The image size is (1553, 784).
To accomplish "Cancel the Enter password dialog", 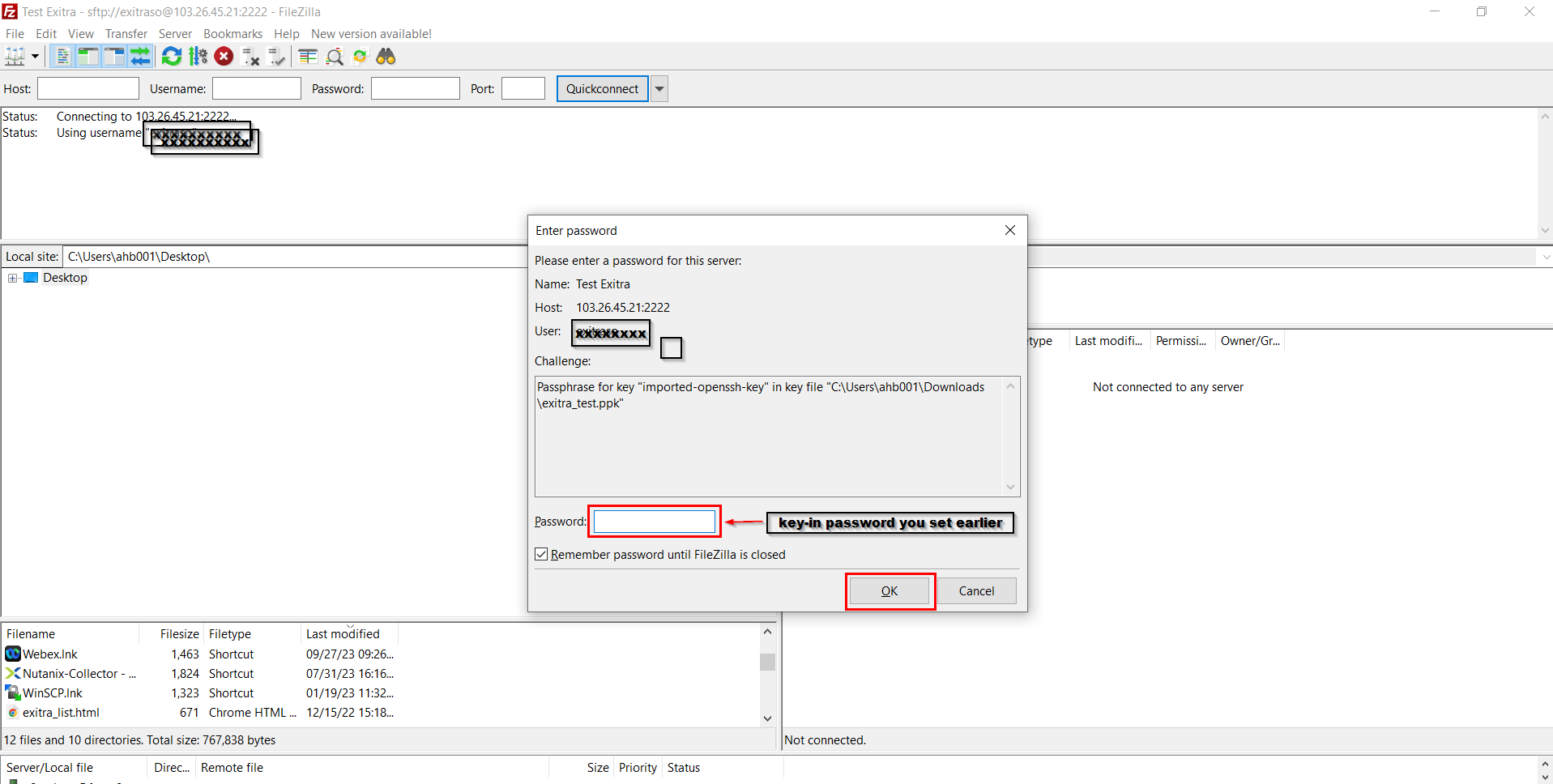I will coord(976,591).
